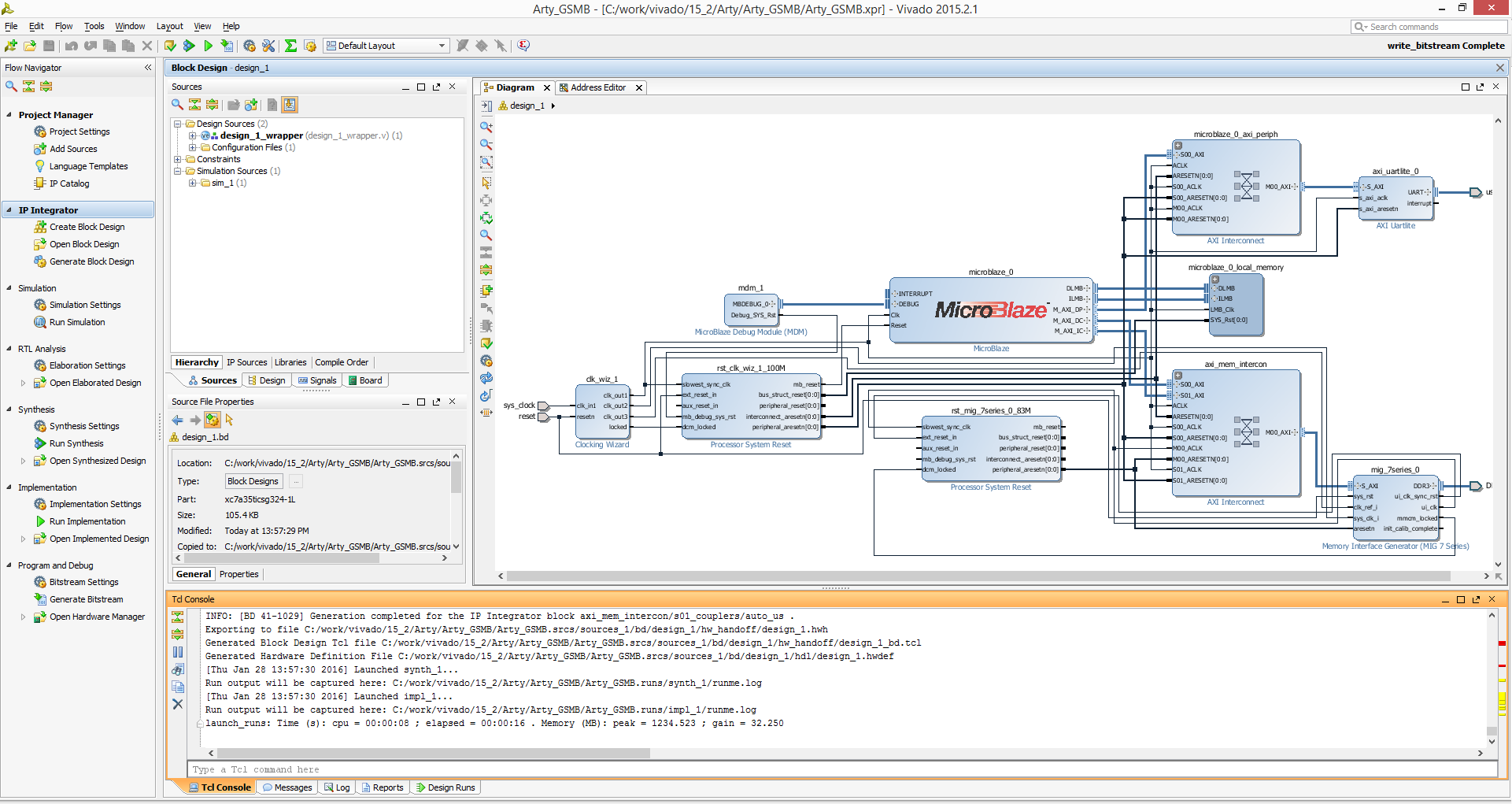
Task: Open Project Settings via the main toolbar gear icon
Action: tap(250, 46)
